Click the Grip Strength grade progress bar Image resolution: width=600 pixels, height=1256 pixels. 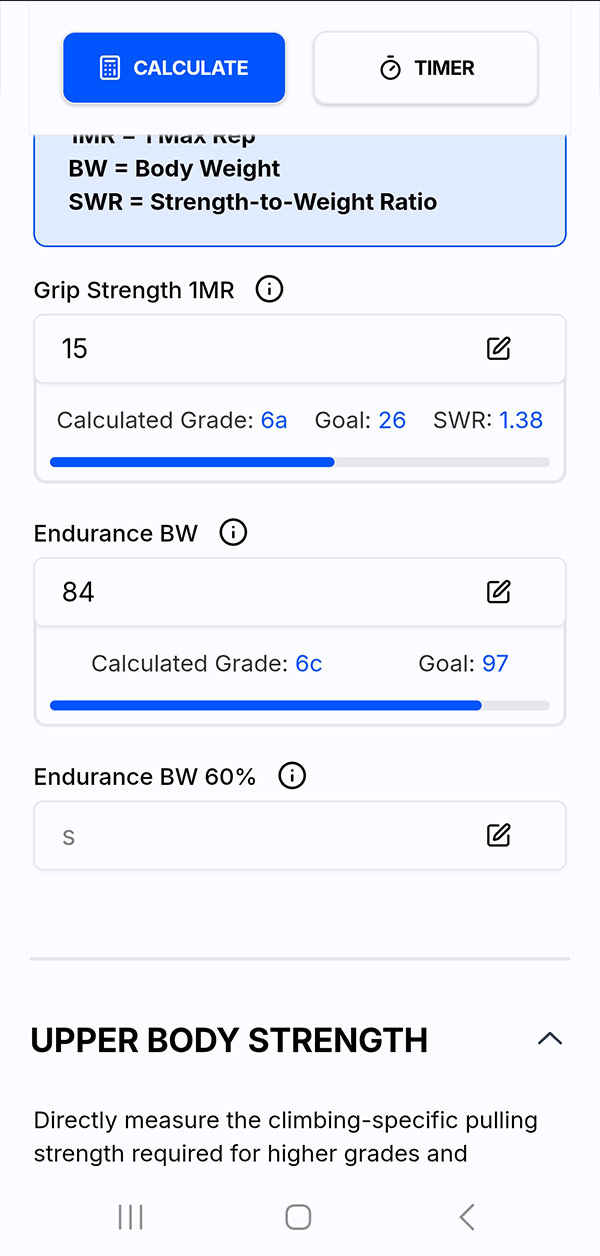[x=299, y=462]
